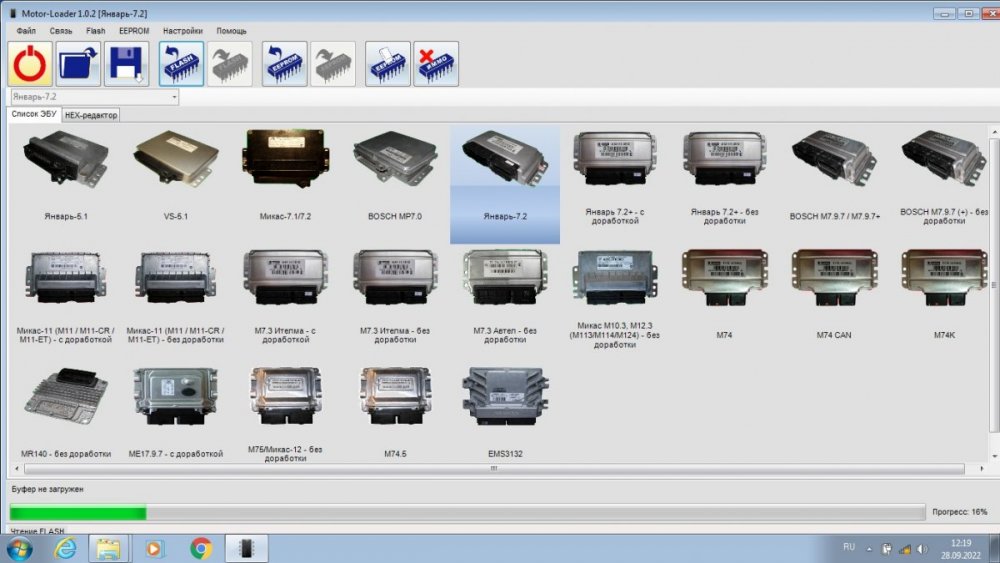Viewport: 1000px width, 563px height.
Task: Click the read FLASH chip icon
Action: 181,64
